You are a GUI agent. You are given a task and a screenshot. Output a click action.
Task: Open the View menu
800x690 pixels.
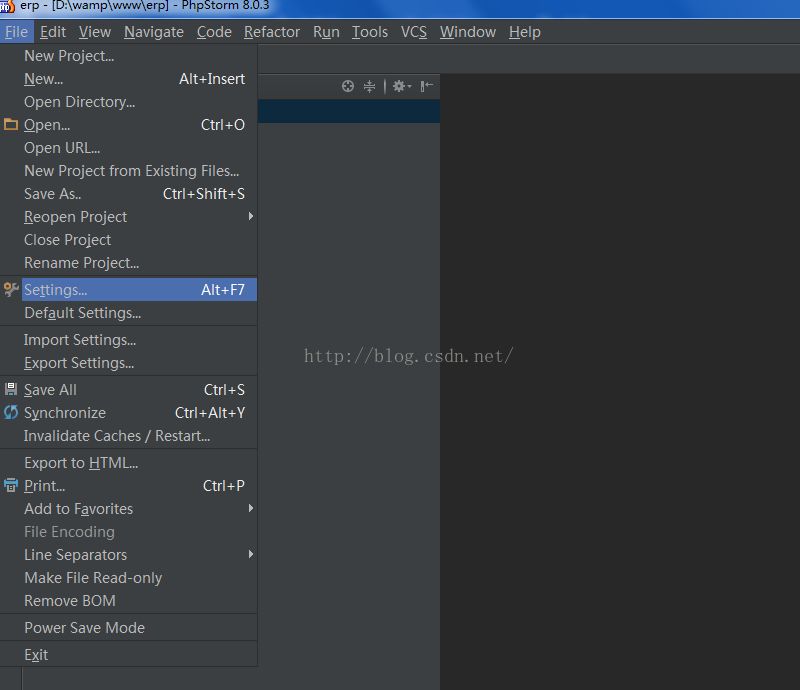94,32
